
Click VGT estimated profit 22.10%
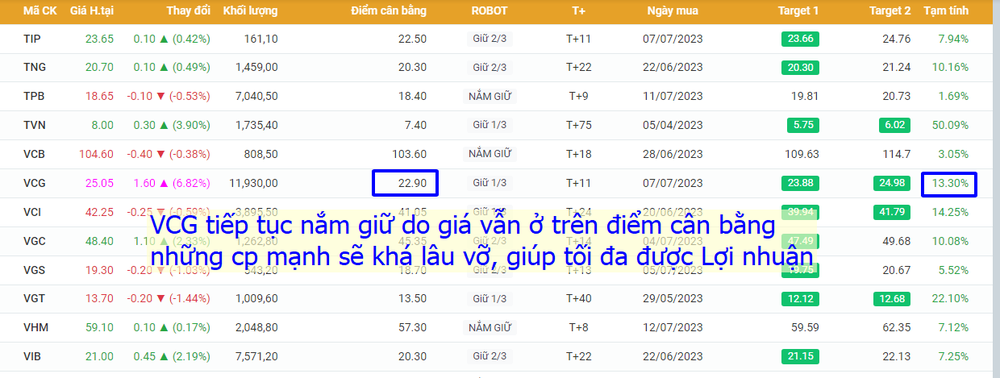point(950,299)
